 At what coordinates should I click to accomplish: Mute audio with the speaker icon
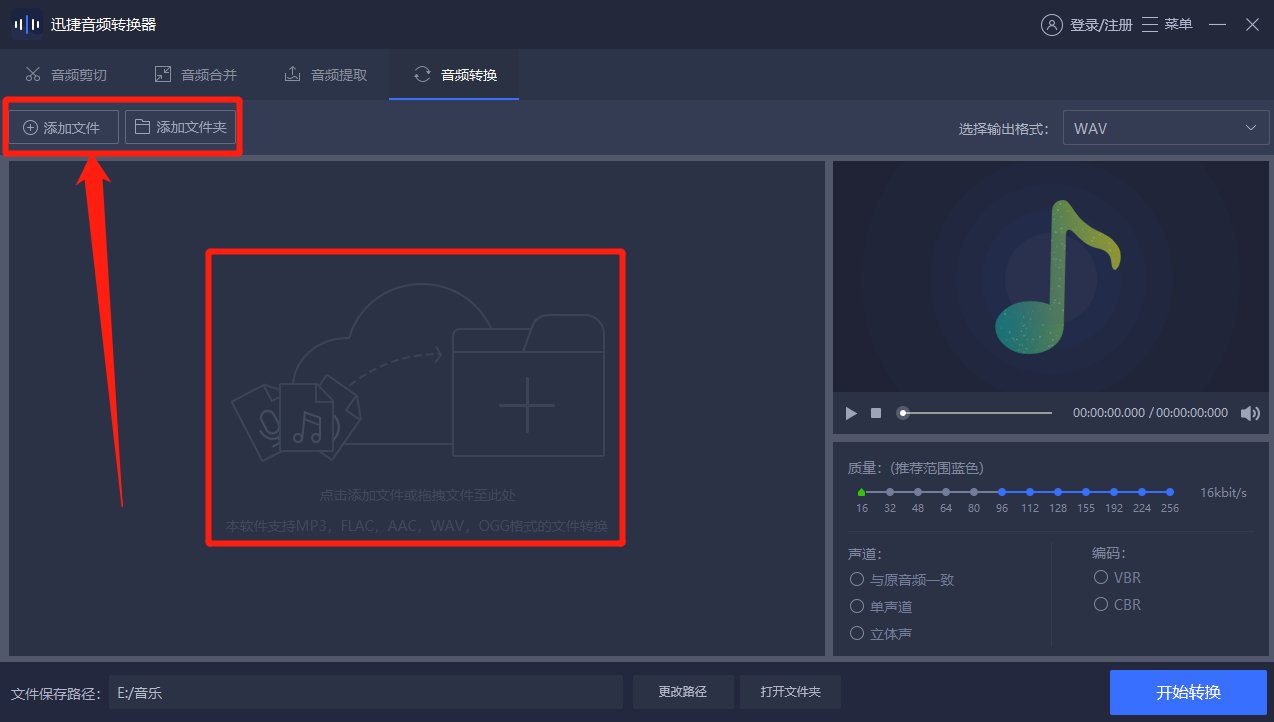1250,412
